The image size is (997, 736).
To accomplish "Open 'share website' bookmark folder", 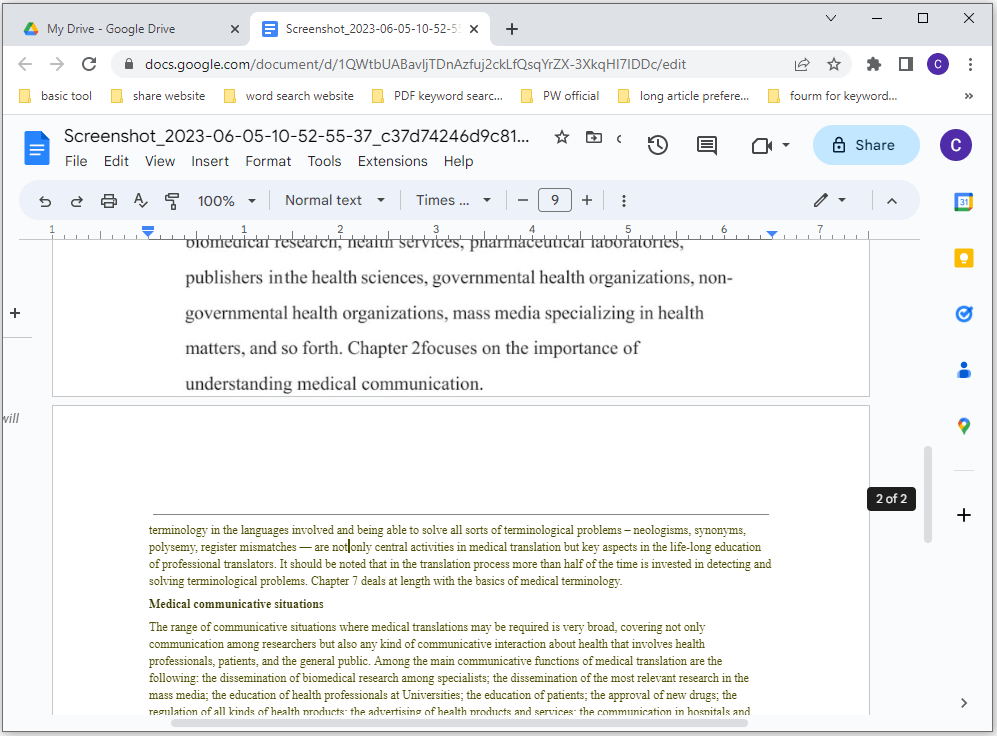I will (x=158, y=96).
